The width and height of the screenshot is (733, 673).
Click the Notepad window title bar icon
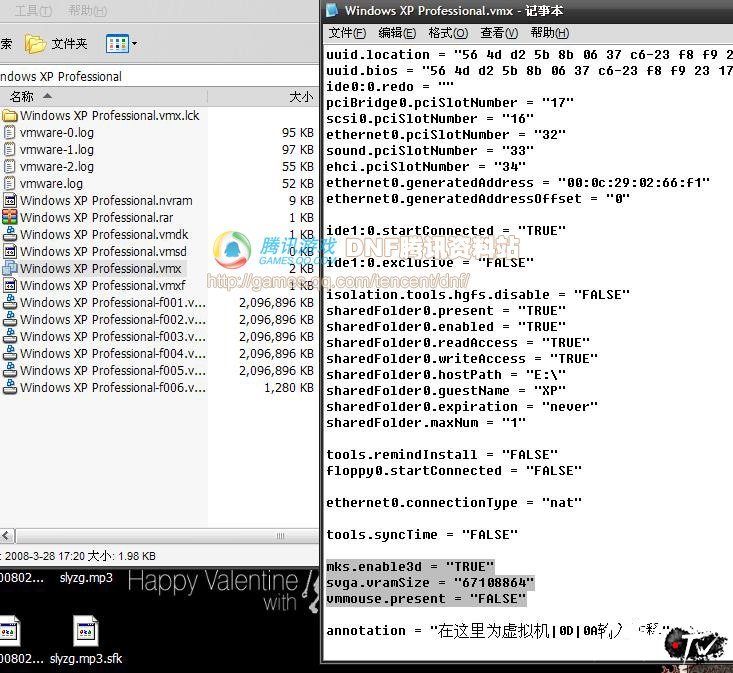point(332,11)
